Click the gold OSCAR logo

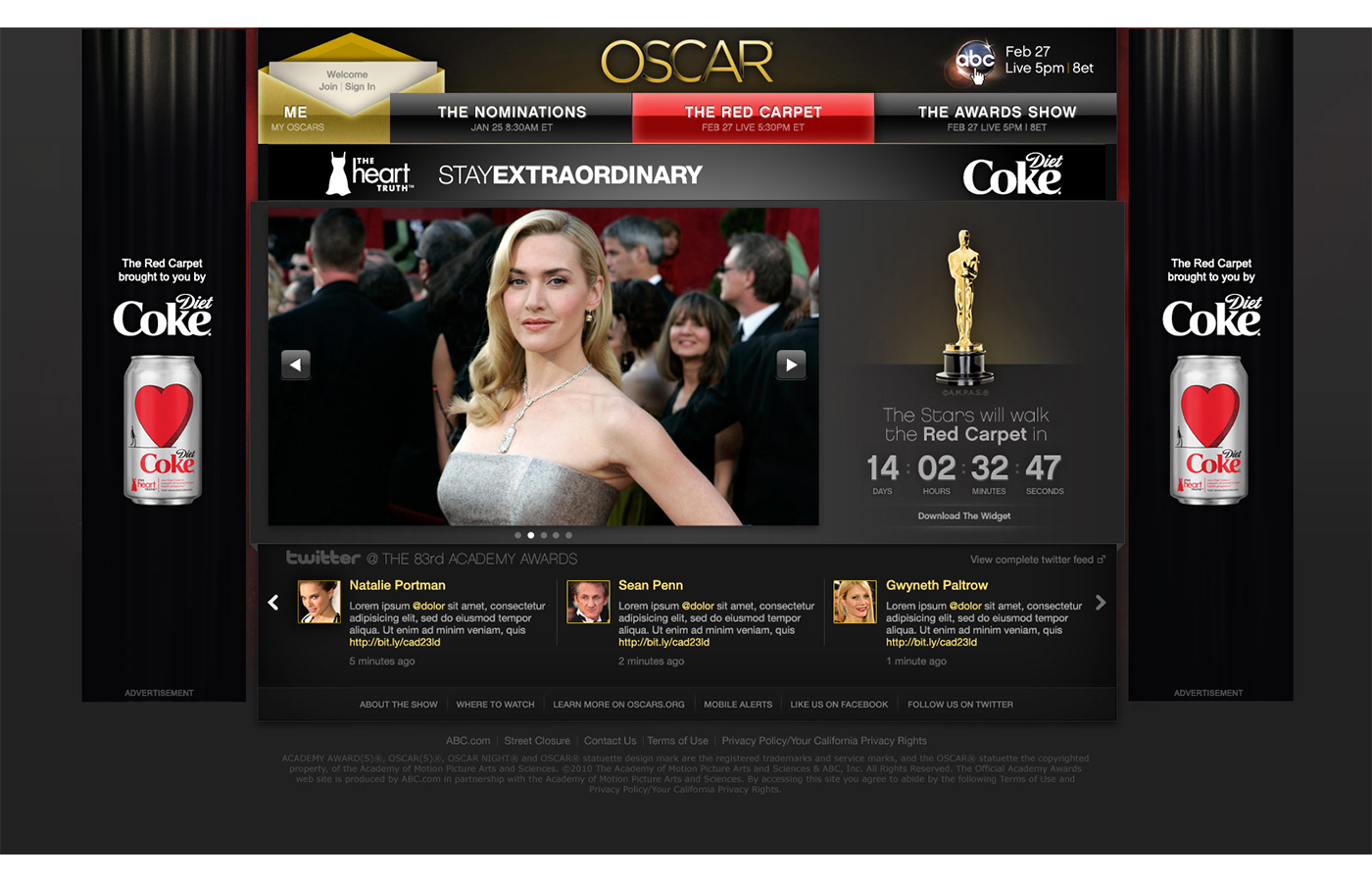click(x=687, y=62)
